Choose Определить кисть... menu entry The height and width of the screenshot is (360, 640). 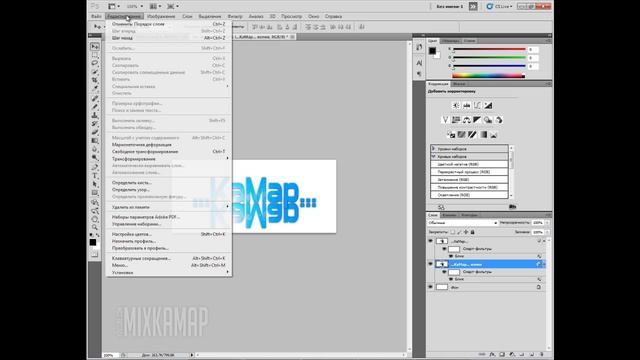coord(169,183)
